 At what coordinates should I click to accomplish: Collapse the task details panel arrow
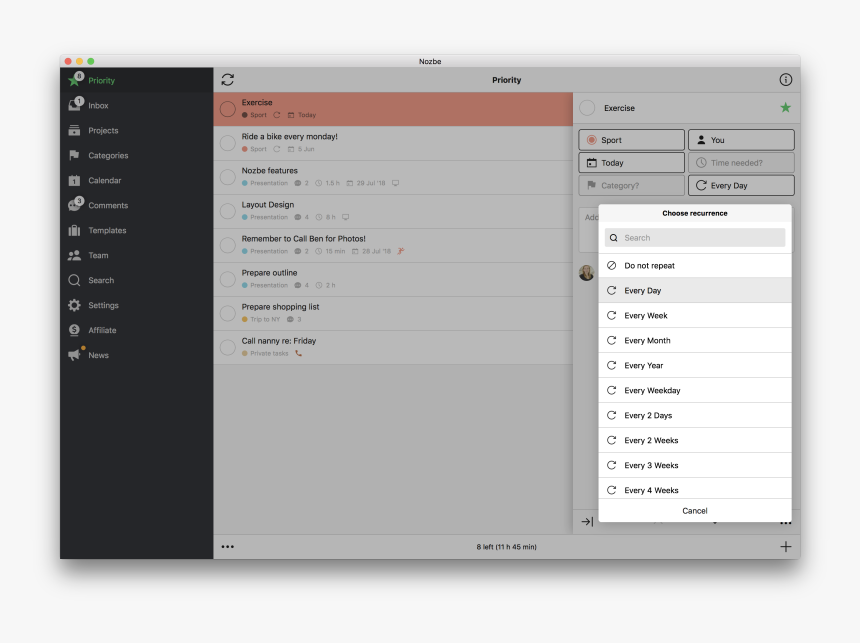tap(587, 522)
